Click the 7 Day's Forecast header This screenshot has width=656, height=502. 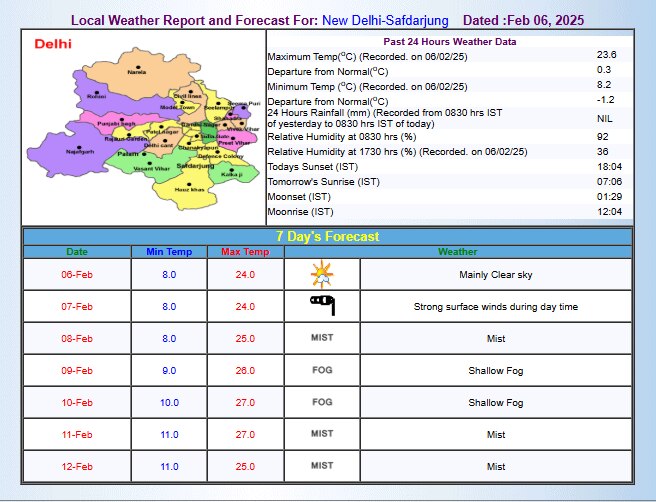328,236
